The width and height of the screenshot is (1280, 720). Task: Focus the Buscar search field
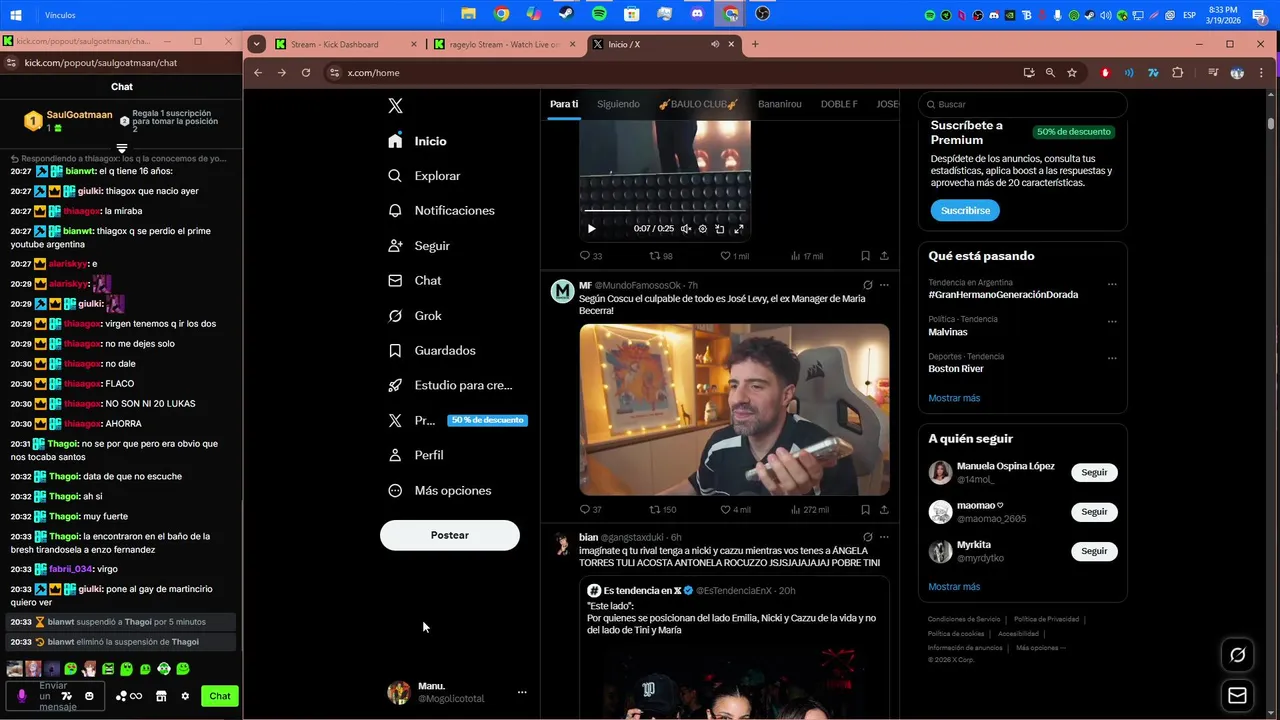pyautogui.click(x=1022, y=104)
